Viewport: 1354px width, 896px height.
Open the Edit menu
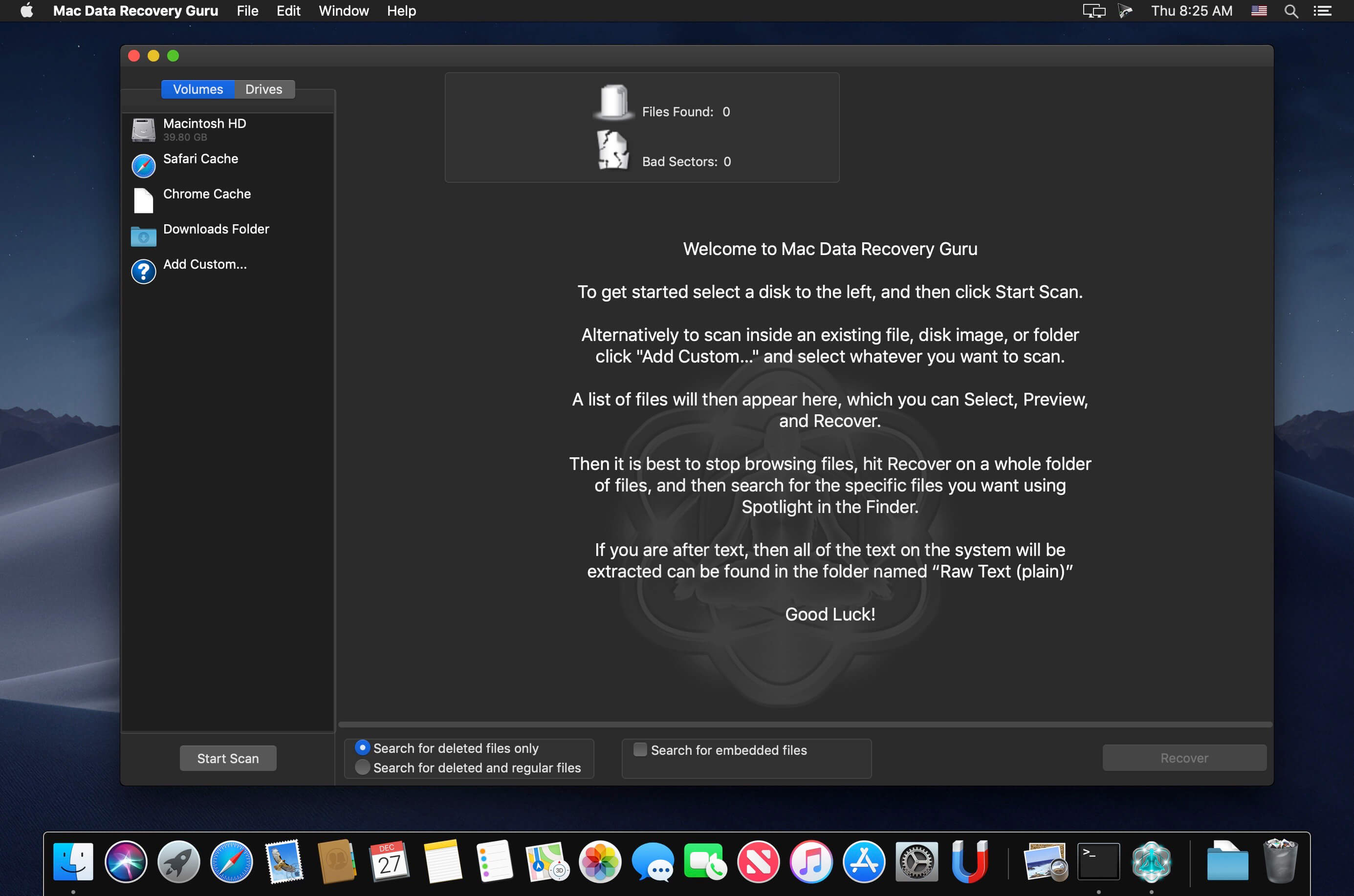288,11
